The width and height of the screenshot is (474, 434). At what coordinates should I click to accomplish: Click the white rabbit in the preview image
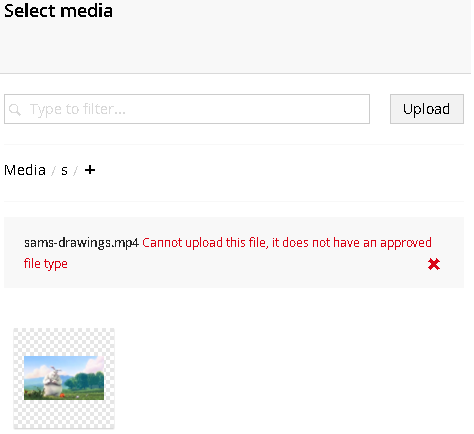click(x=53, y=381)
